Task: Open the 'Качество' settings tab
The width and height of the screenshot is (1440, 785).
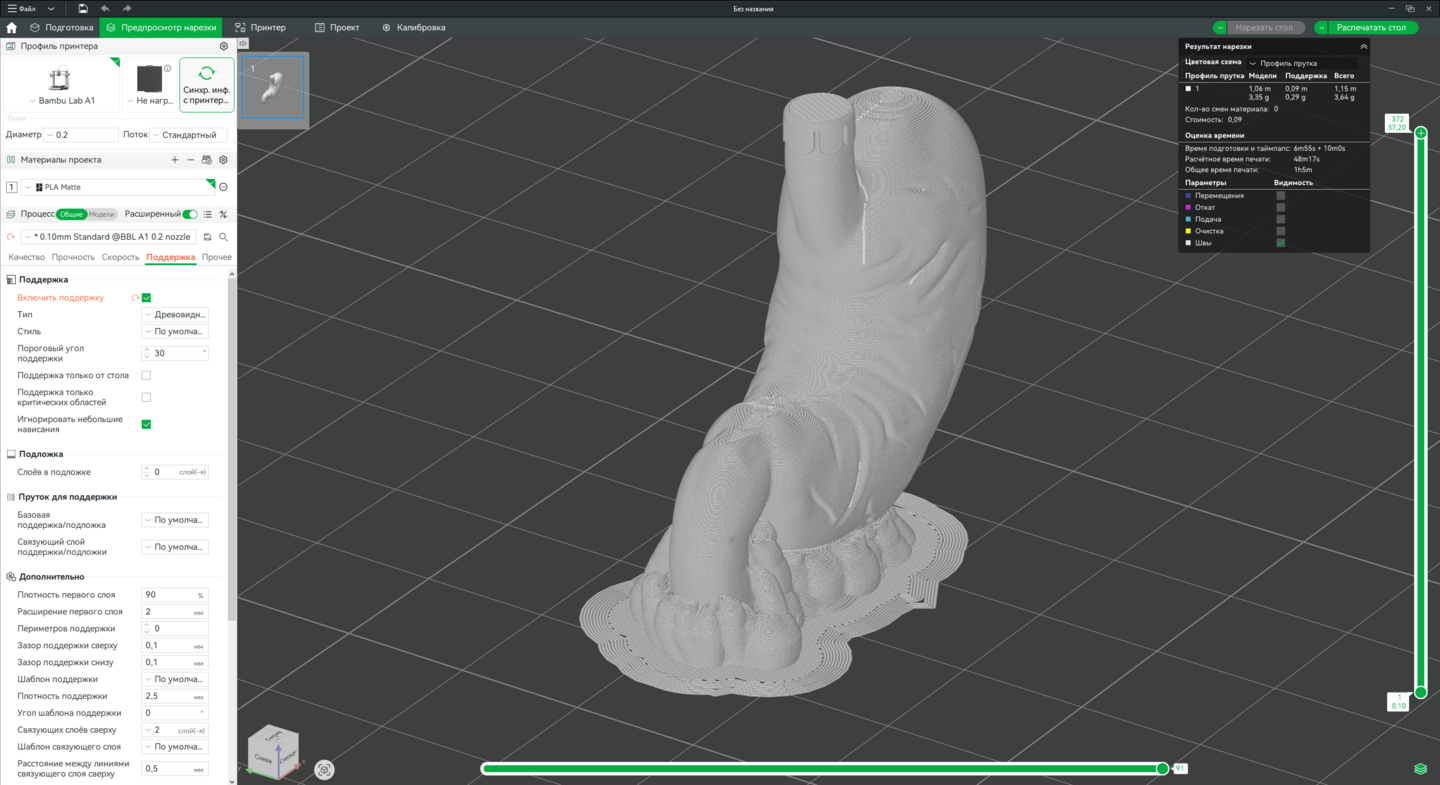Action: coord(26,257)
